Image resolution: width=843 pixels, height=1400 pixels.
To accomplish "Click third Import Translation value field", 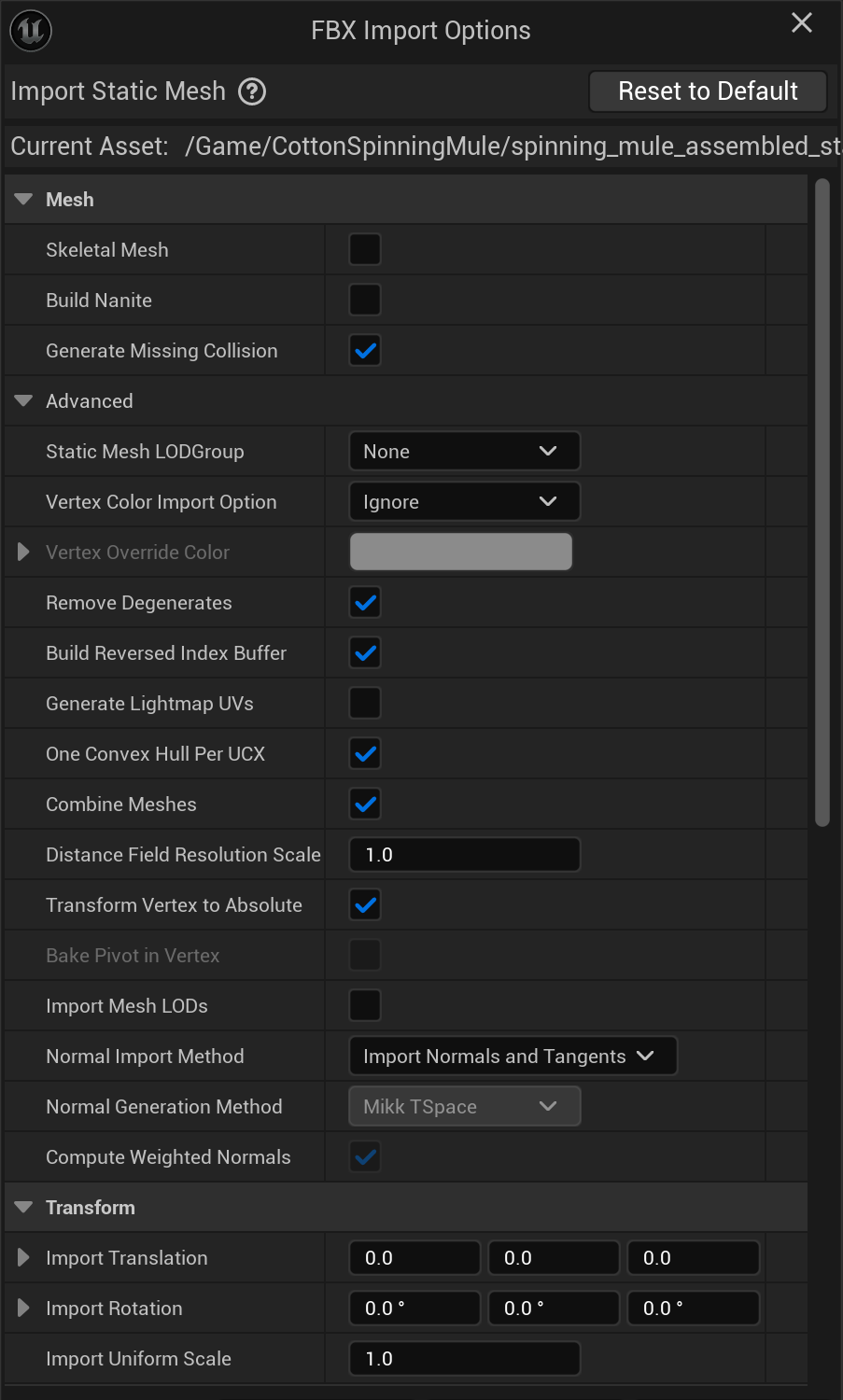I will [x=694, y=1258].
